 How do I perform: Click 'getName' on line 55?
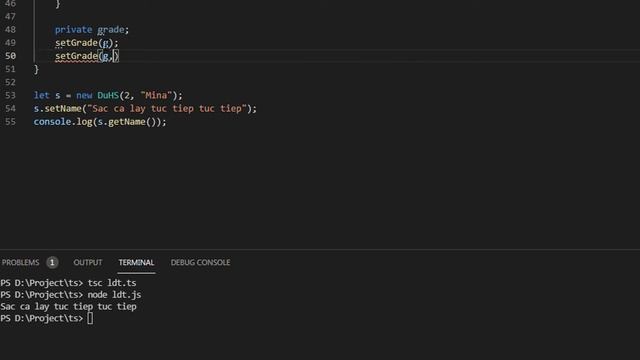point(127,122)
